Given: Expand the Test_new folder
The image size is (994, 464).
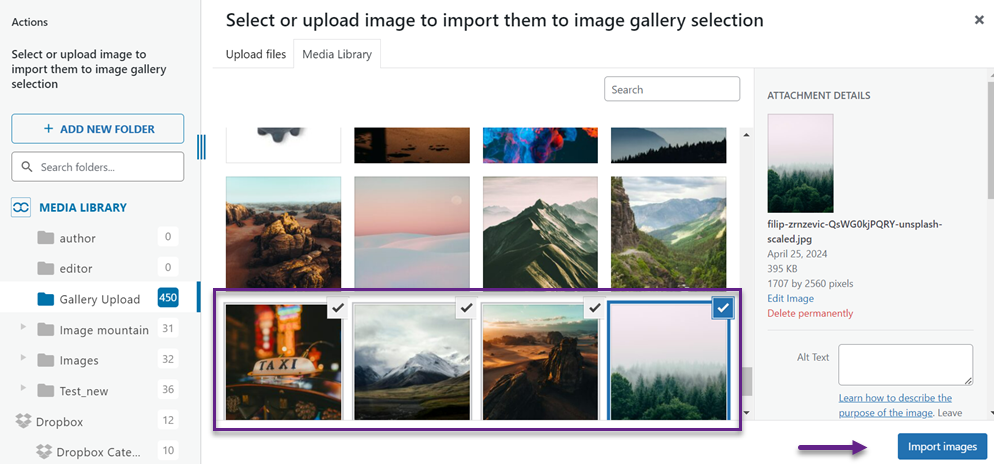Looking at the screenshot, I should coord(23,391).
